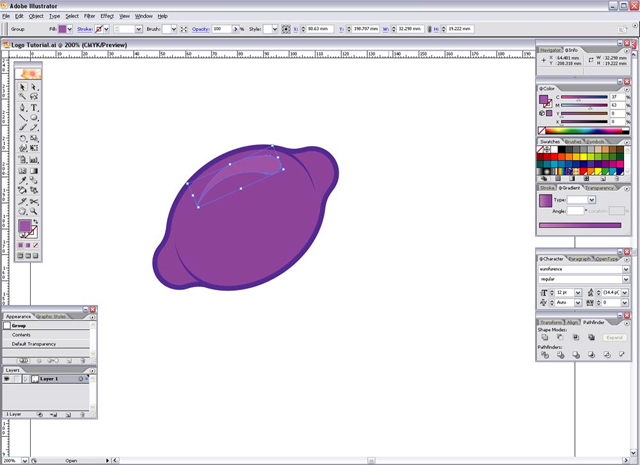Select the Slice tool
The width and height of the screenshot is (640, 465).
(x=22, y=202)
